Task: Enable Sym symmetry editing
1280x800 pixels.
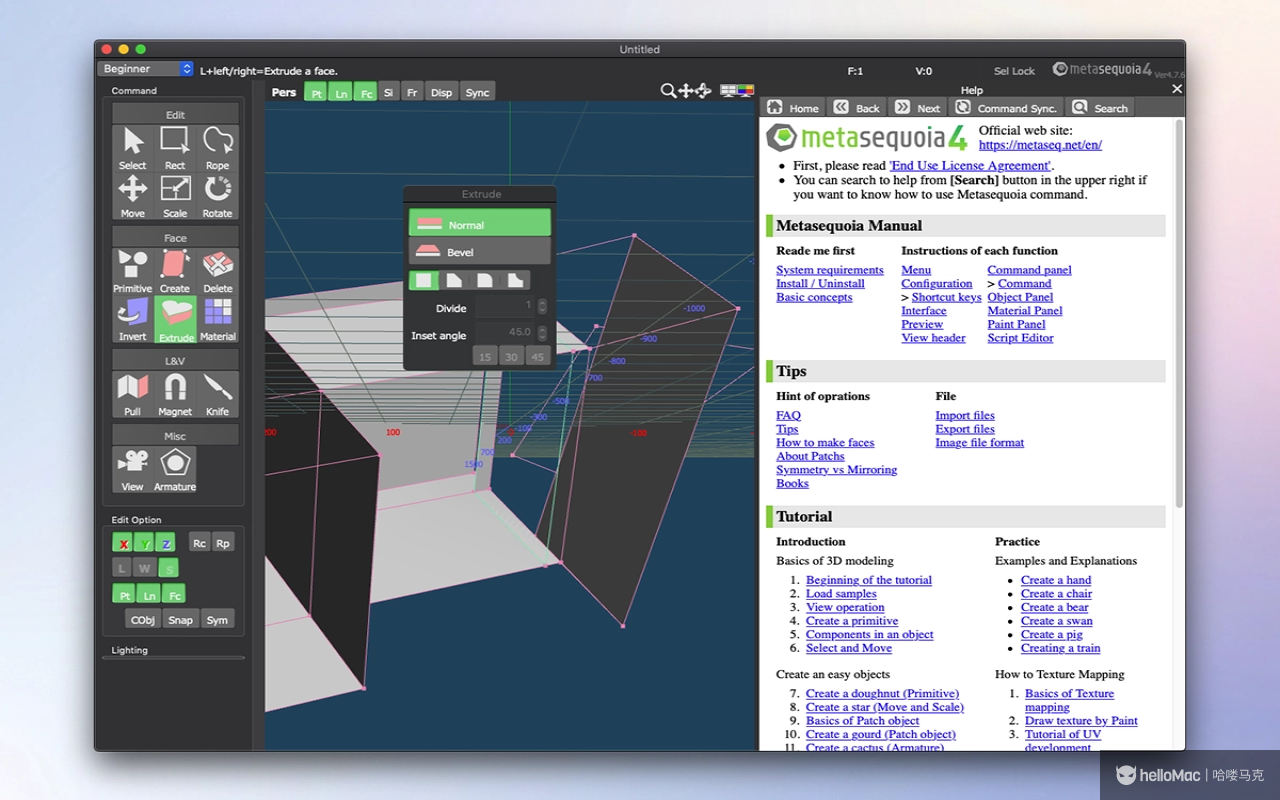Action: click(x=217, y=620)
